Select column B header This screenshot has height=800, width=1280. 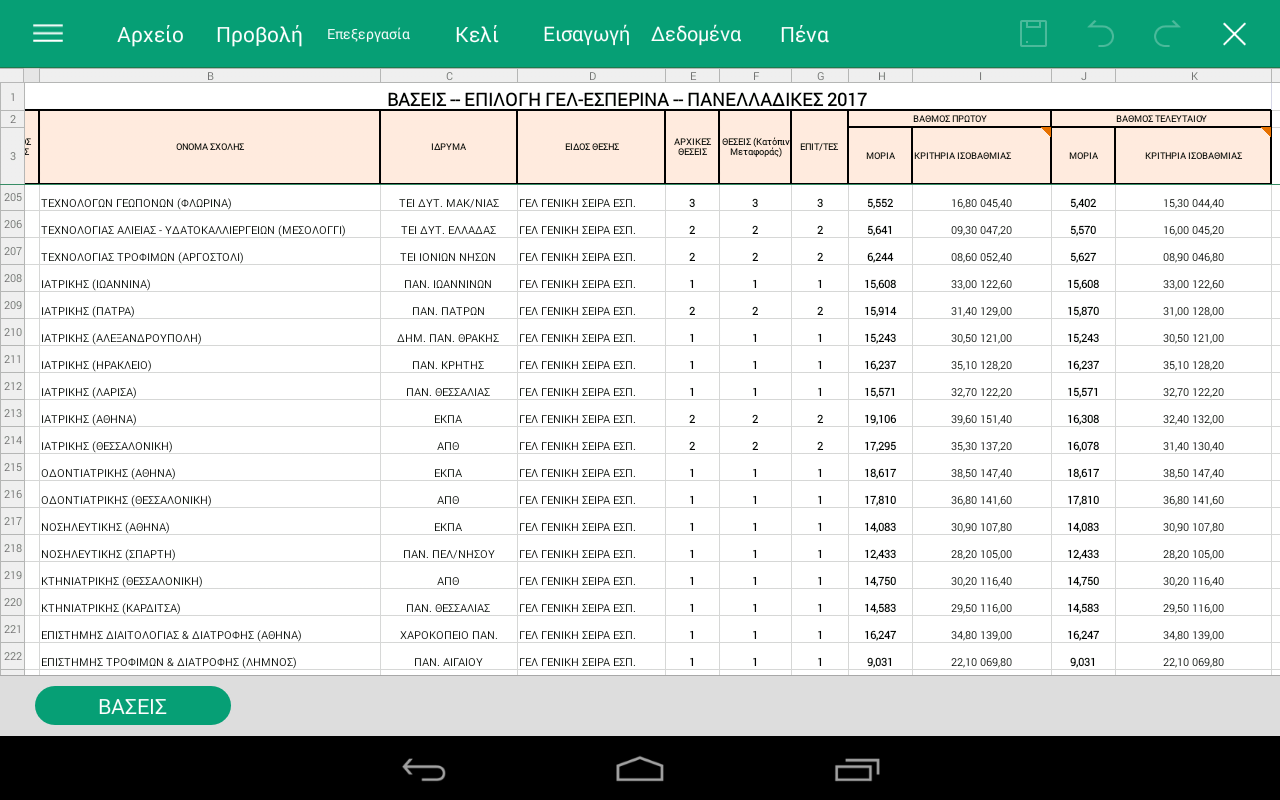(x=210, y=75)
